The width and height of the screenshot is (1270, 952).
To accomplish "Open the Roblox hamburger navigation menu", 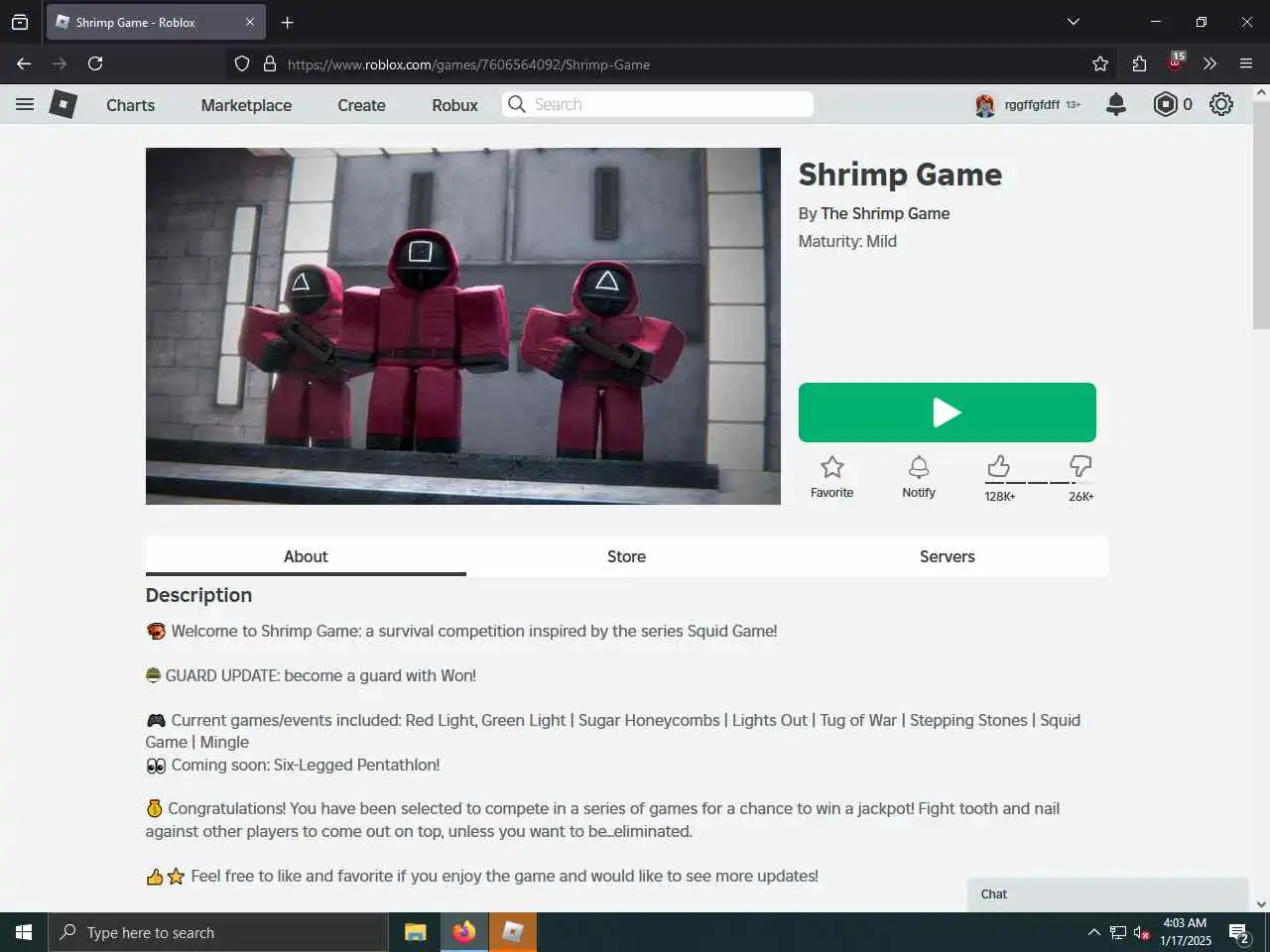I will pyautogui.click(x=25, y=104).
